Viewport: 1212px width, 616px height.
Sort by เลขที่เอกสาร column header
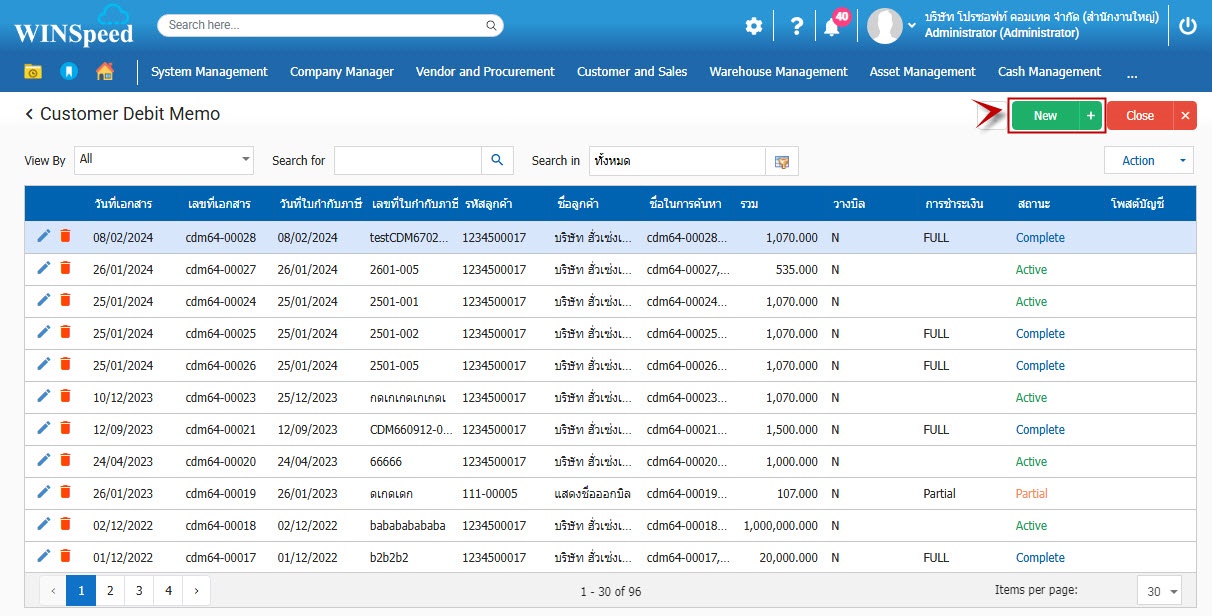218,204
